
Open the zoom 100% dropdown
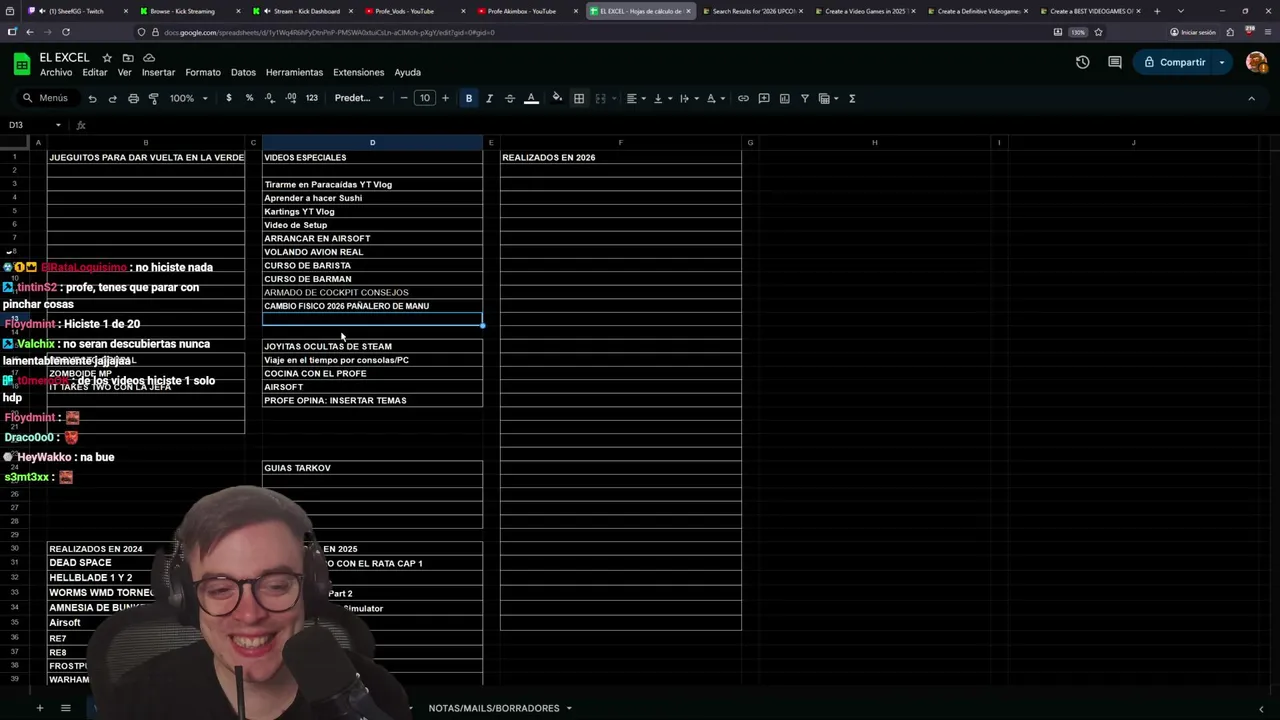coord(188,98)
